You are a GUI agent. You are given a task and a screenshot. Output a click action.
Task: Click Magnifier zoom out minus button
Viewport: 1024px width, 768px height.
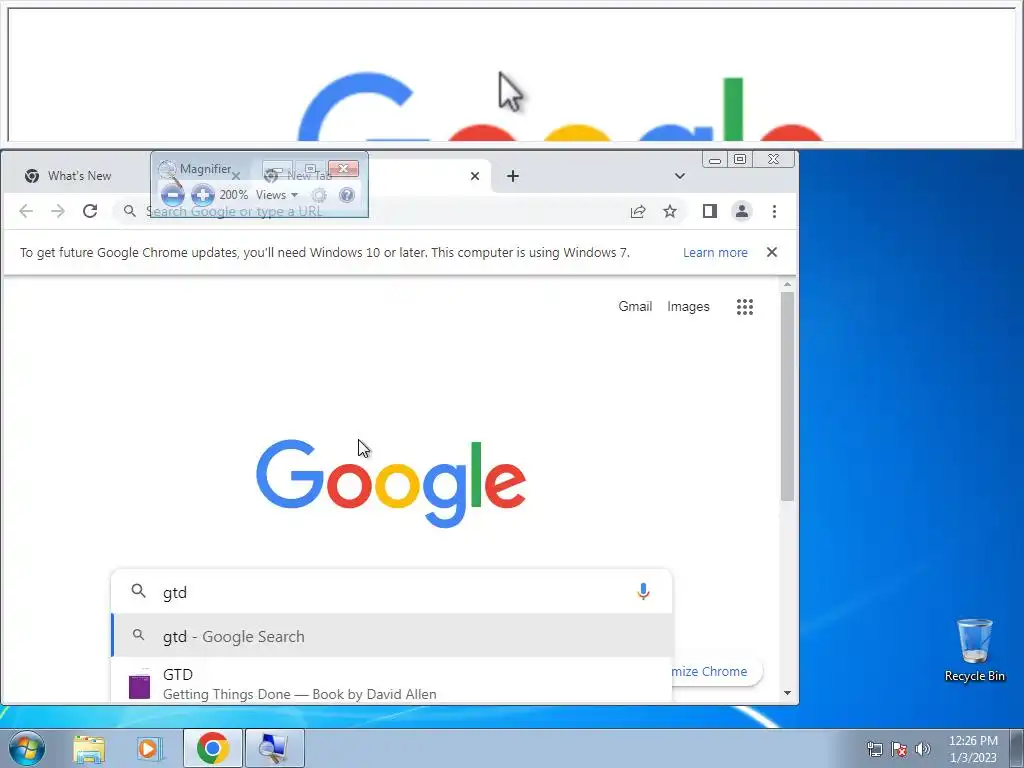[x=172, y=195]
